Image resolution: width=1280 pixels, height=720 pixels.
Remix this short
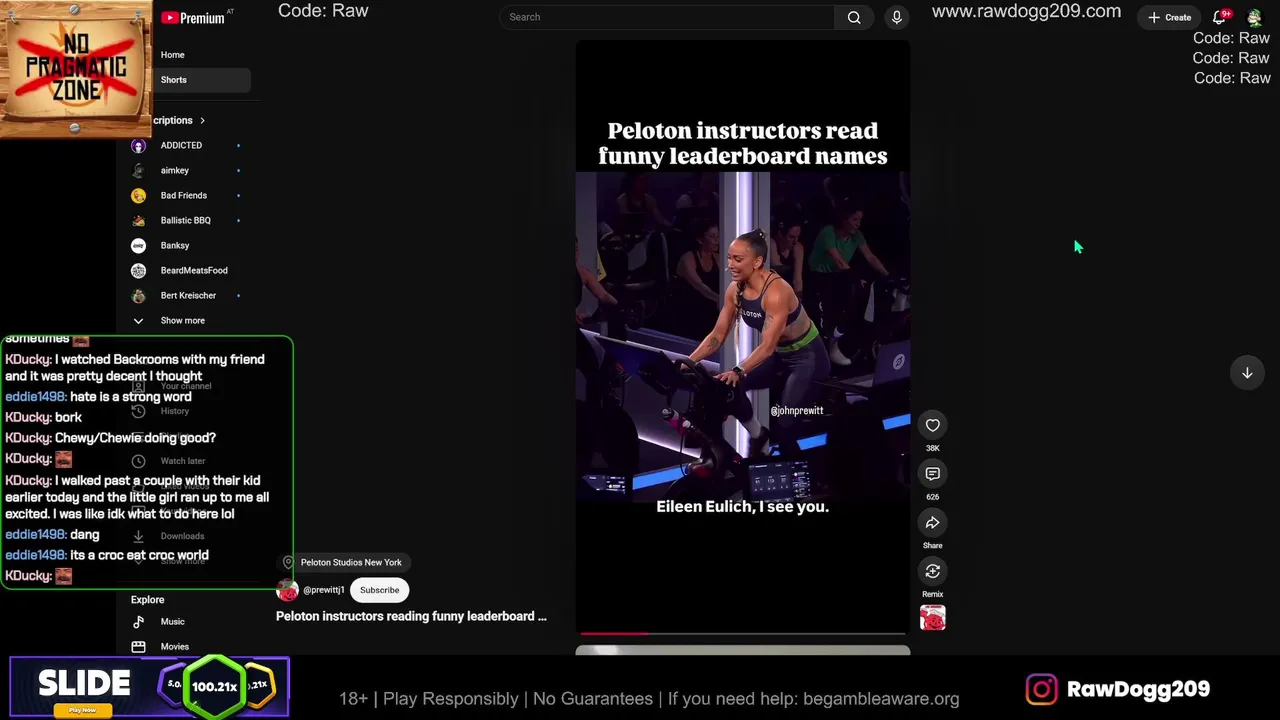coord(932,571)
